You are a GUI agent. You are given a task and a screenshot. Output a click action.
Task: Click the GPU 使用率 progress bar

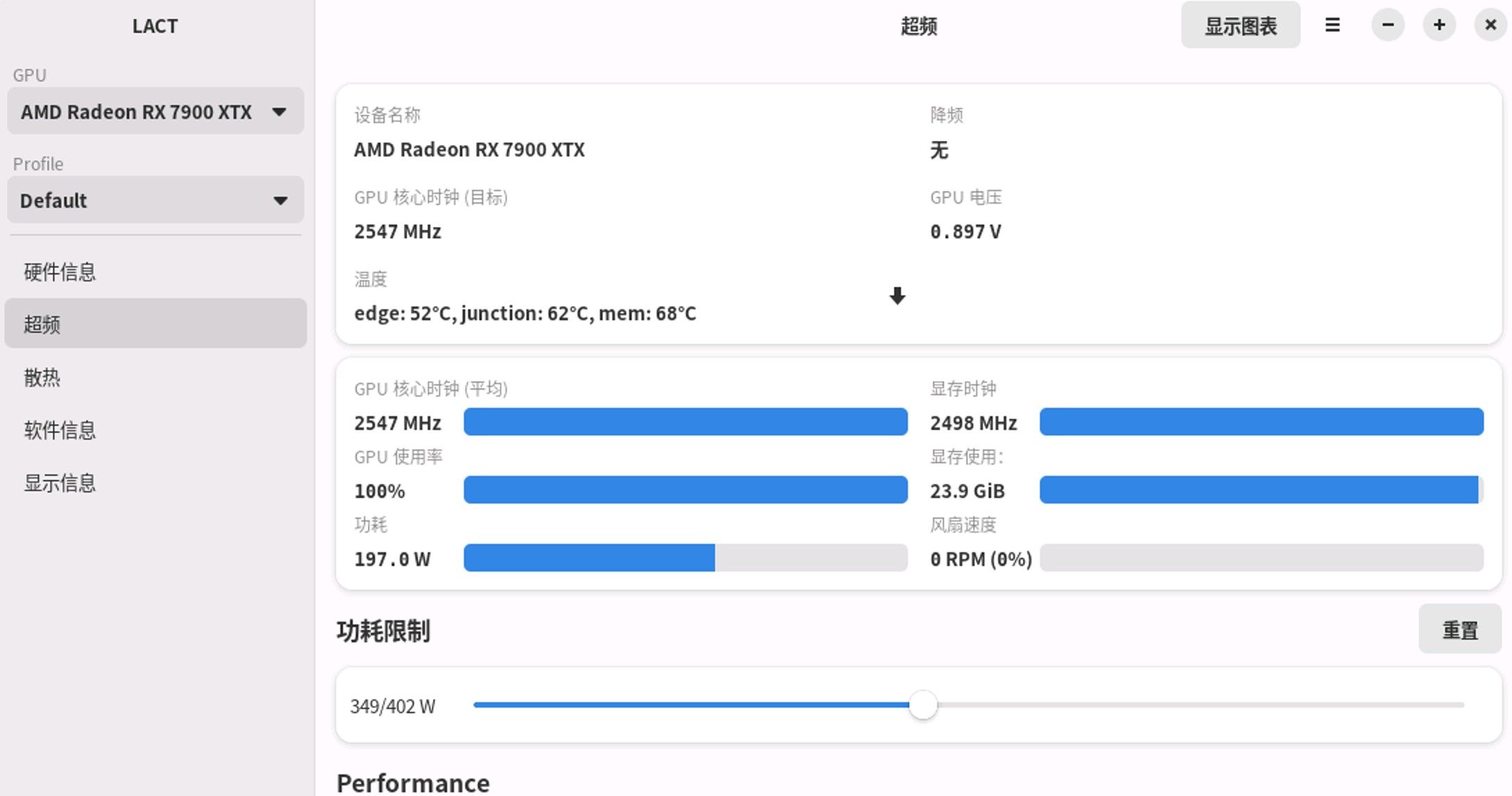[x=685, y=490]
